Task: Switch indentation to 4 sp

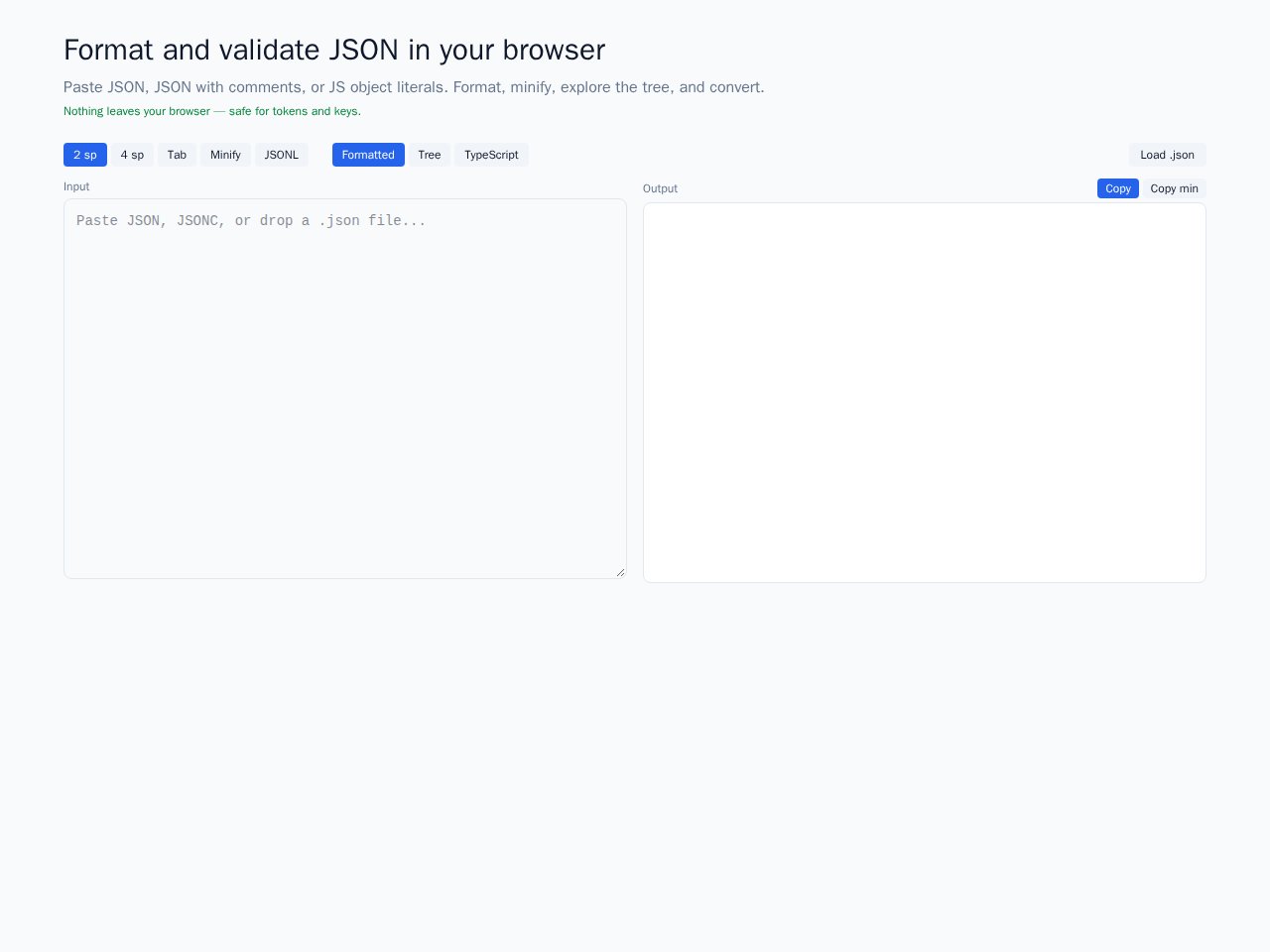Action: (x=132, y=155)
